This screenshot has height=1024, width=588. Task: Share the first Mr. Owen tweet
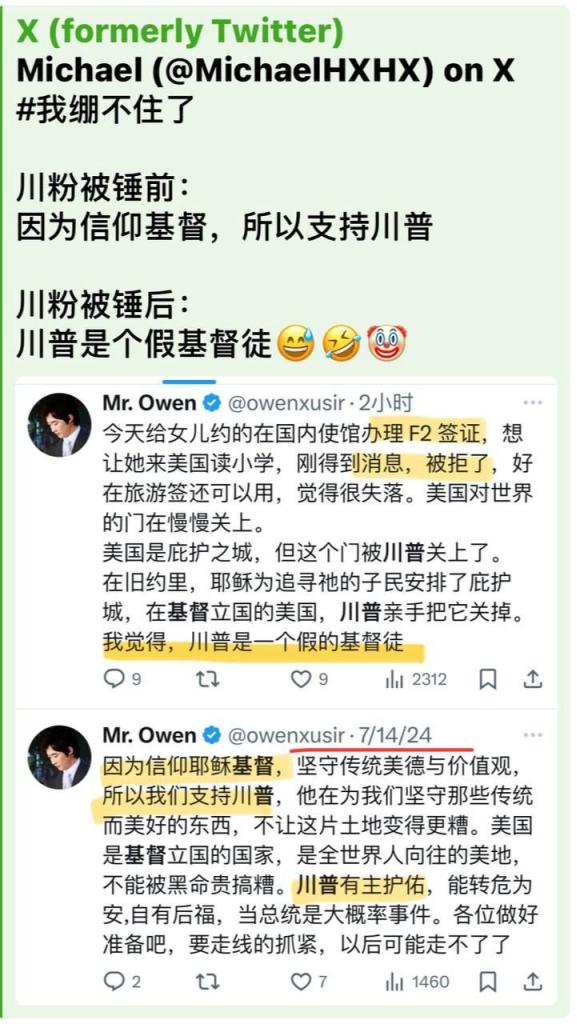click(x=533, y=679)
